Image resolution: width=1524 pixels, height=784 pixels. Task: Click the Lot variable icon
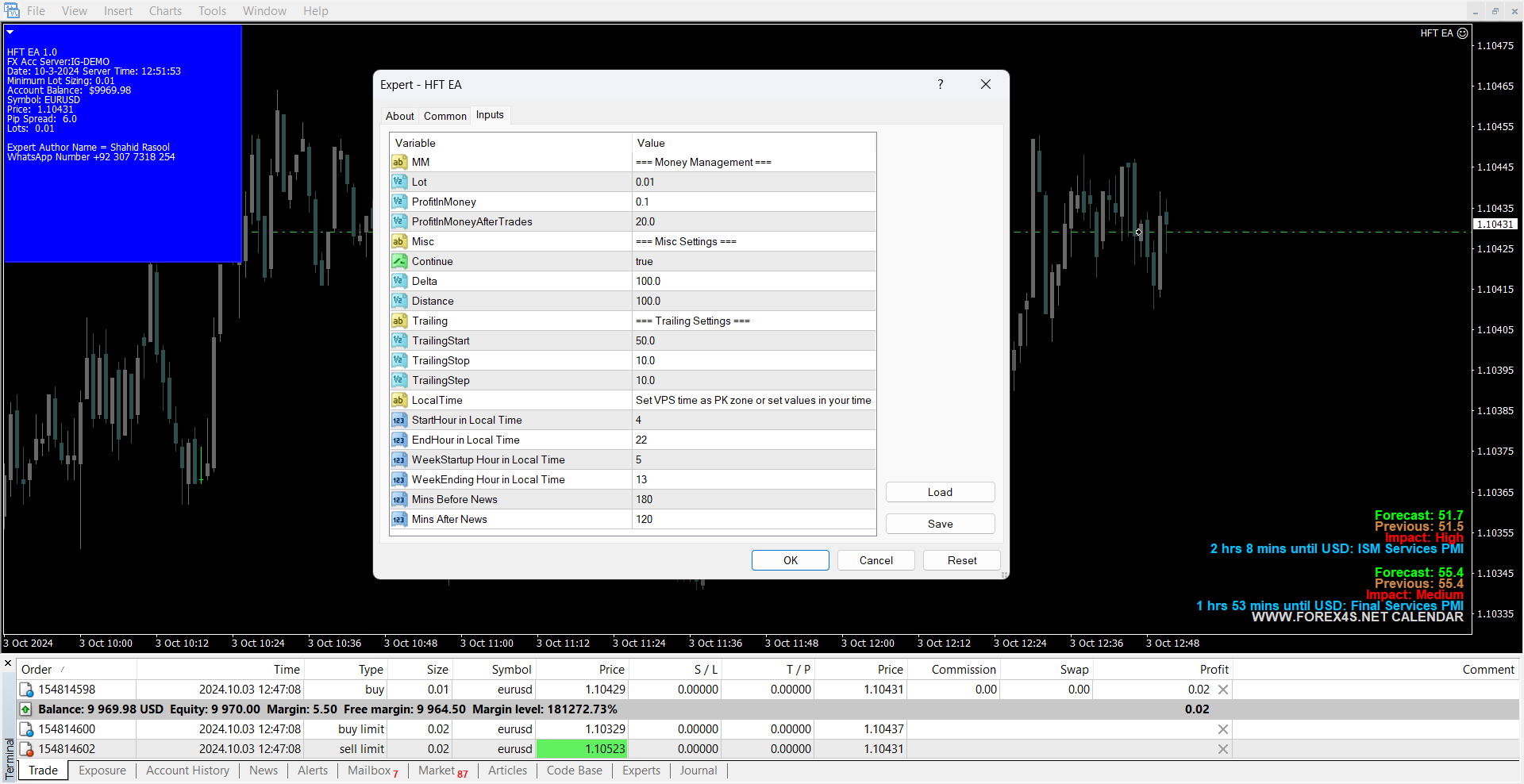tap(398, 183)
